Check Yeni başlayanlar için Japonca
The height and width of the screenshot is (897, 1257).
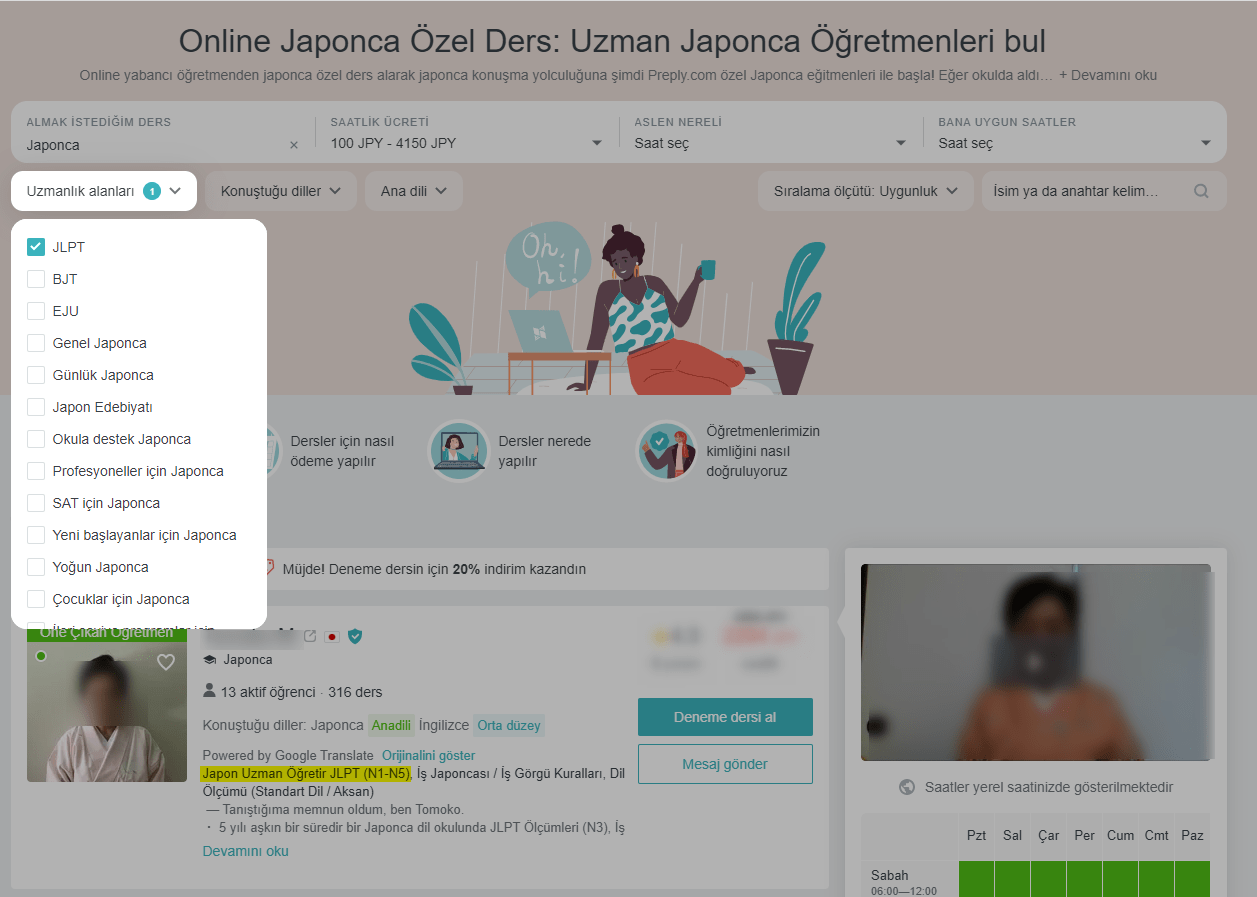click(36, 535)
